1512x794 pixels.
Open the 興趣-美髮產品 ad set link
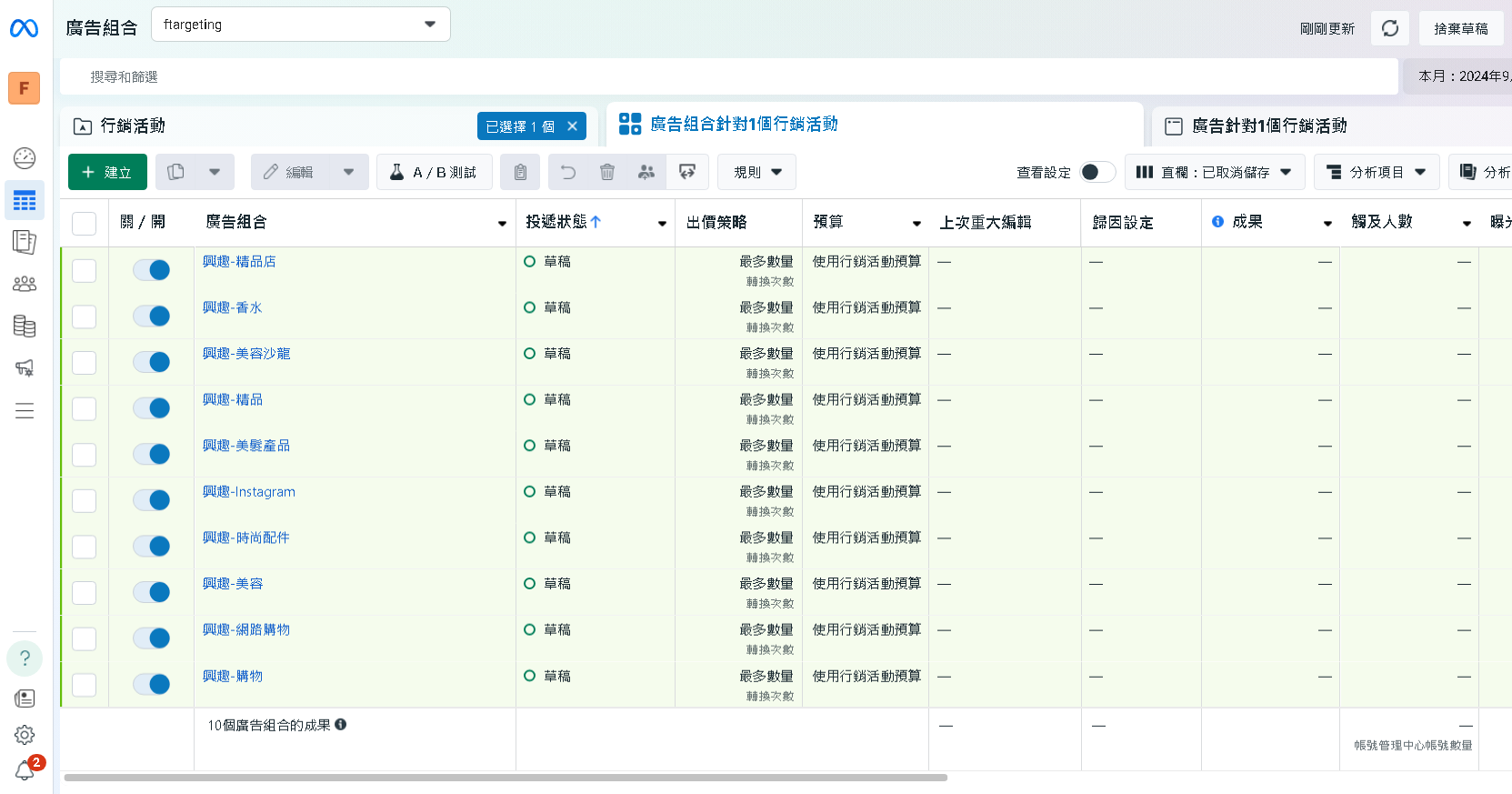coord(246,446)
